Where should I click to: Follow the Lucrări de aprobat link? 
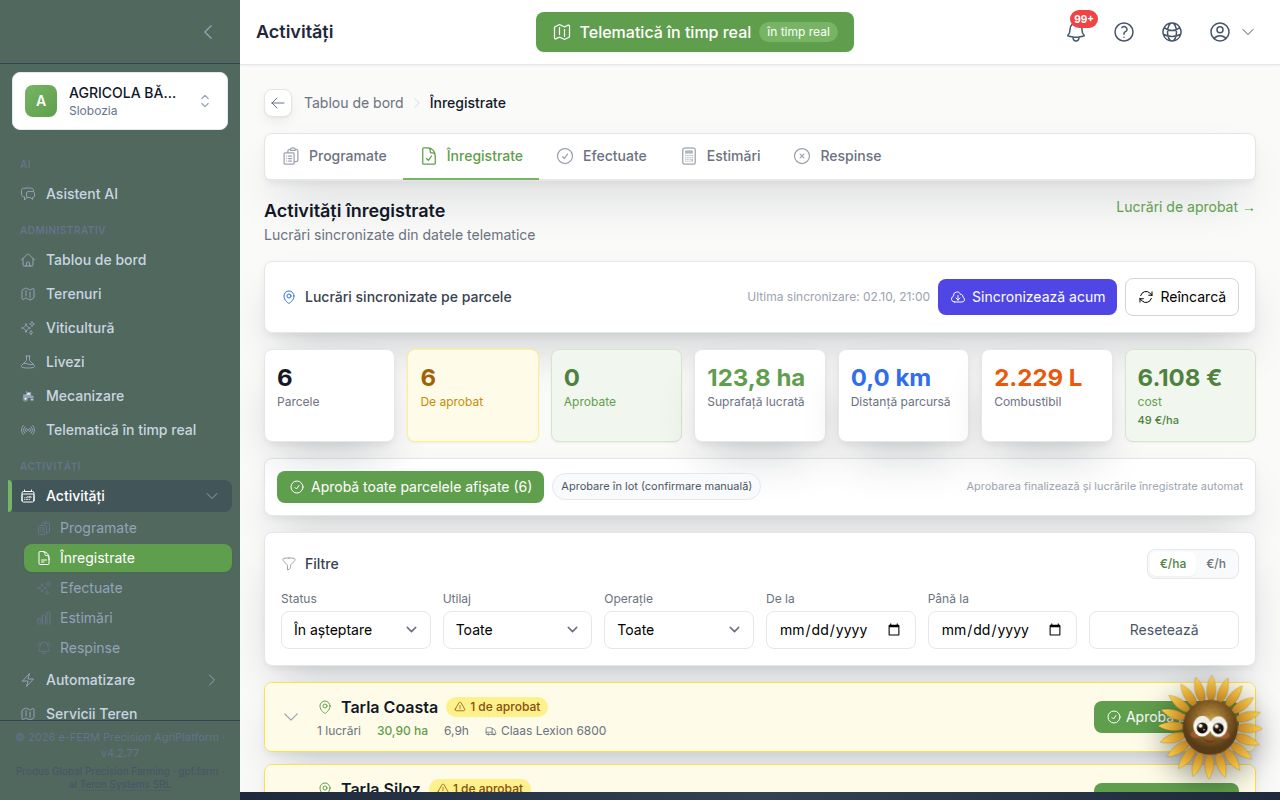click(x=1185, y=207)
